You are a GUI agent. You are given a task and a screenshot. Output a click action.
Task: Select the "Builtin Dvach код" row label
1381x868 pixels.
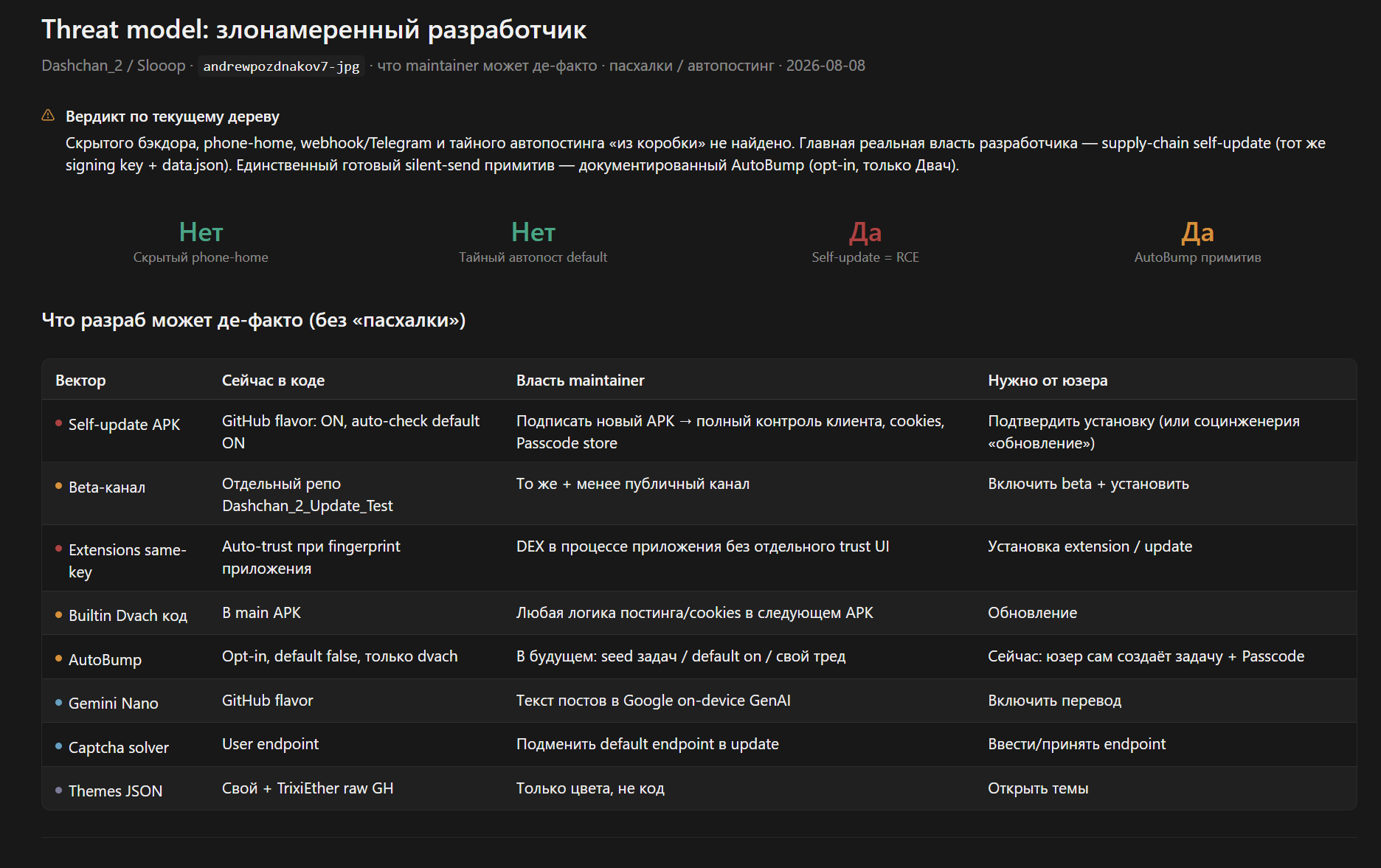point(128,616)
